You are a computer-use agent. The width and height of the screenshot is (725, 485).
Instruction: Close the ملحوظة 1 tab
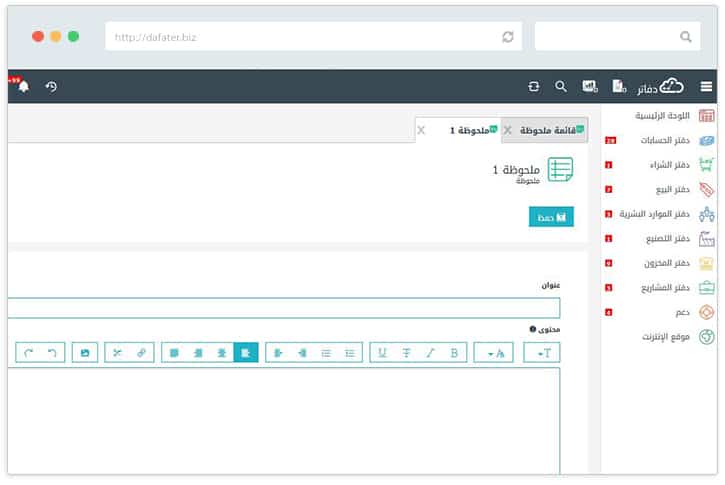(x=420, y=130)
